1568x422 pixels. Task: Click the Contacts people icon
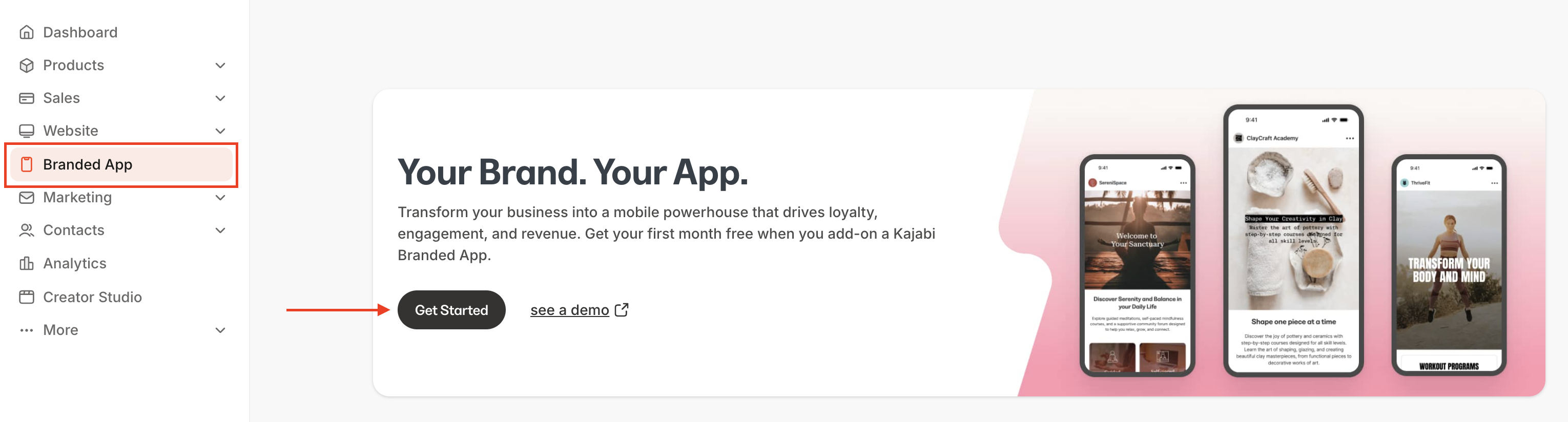click(x=26, y=230)
